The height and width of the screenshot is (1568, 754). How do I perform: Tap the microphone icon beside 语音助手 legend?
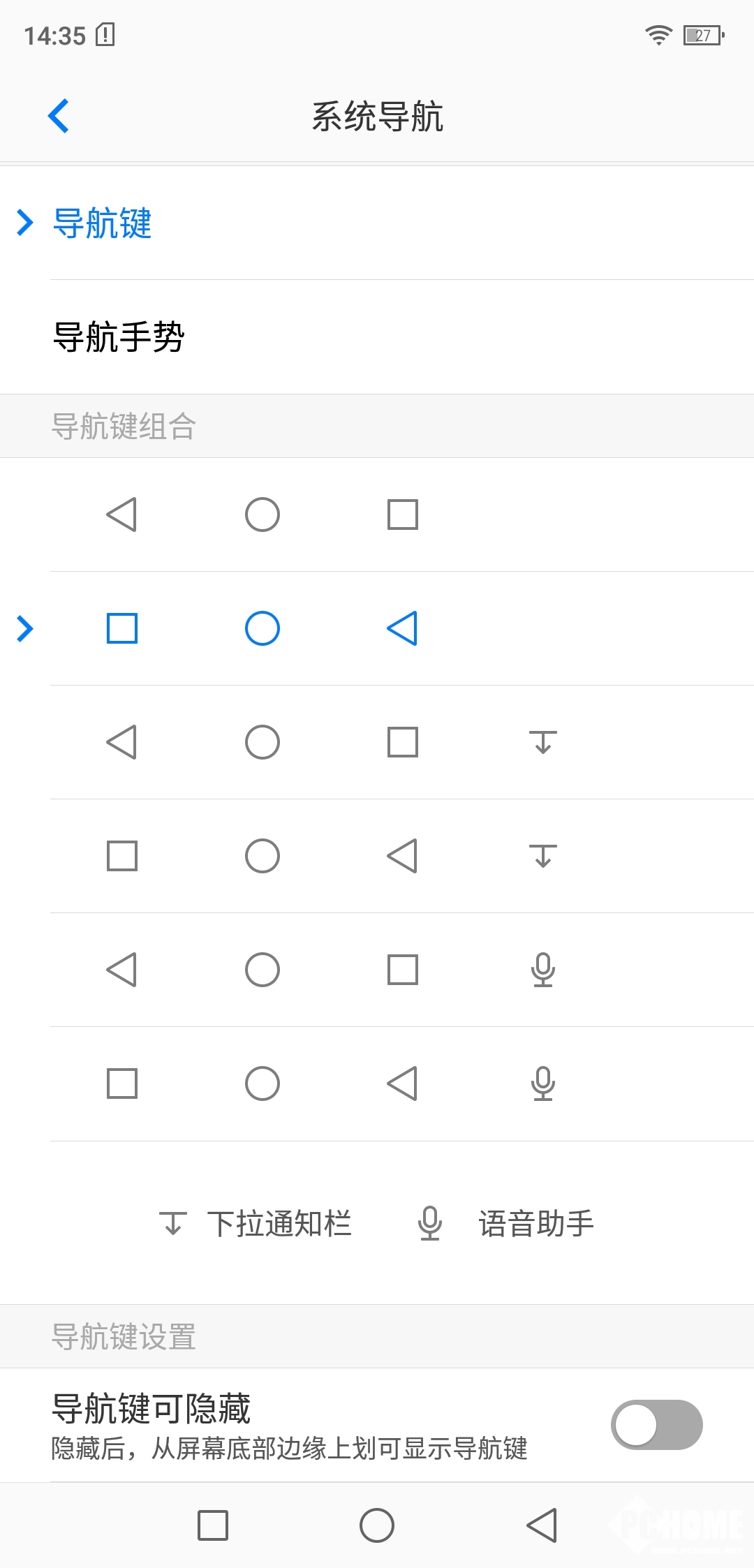coord(430,1223)
